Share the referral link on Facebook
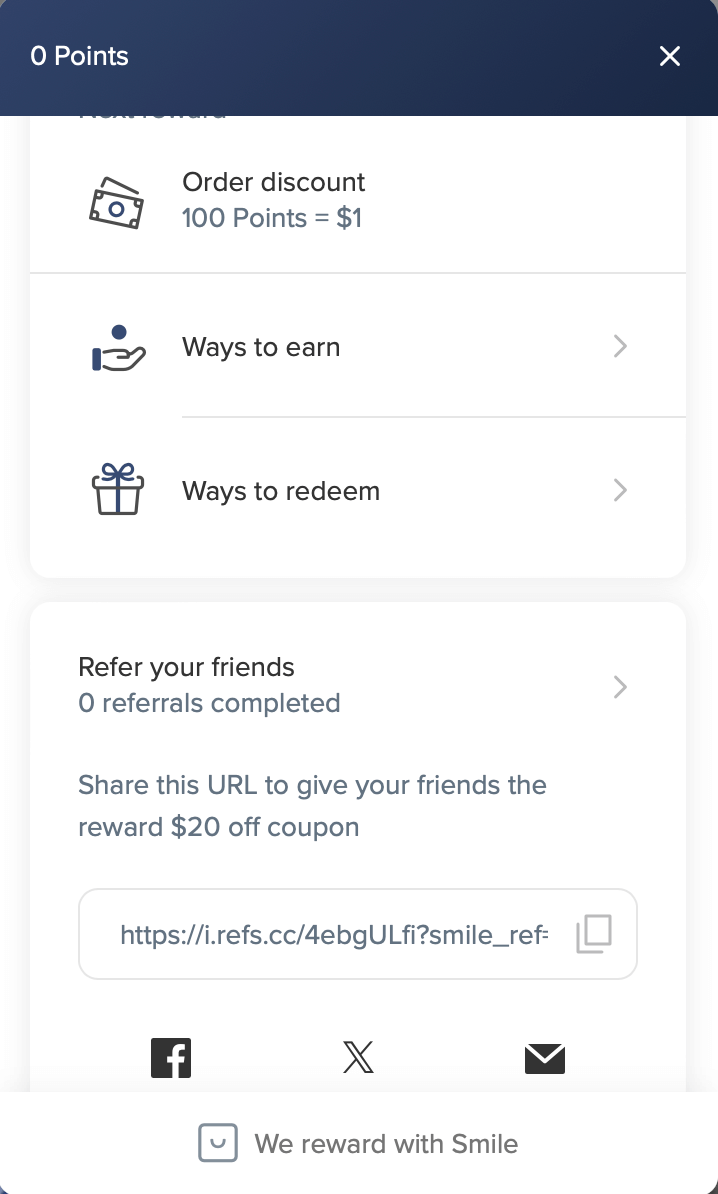718x1194 pixels. click(x=171, y=1058)
